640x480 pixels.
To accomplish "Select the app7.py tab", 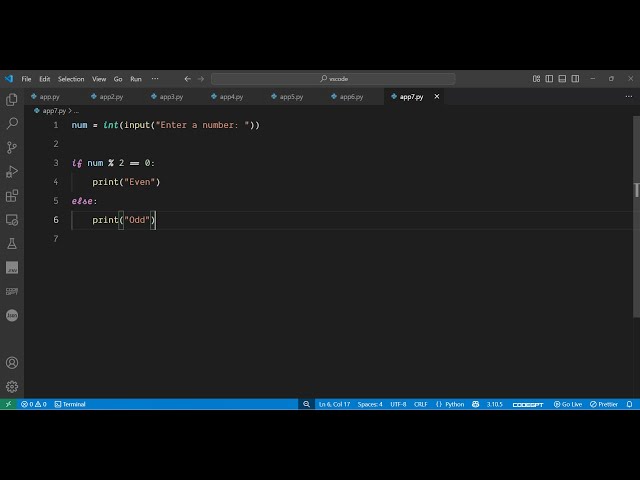I will click(411, 97).
